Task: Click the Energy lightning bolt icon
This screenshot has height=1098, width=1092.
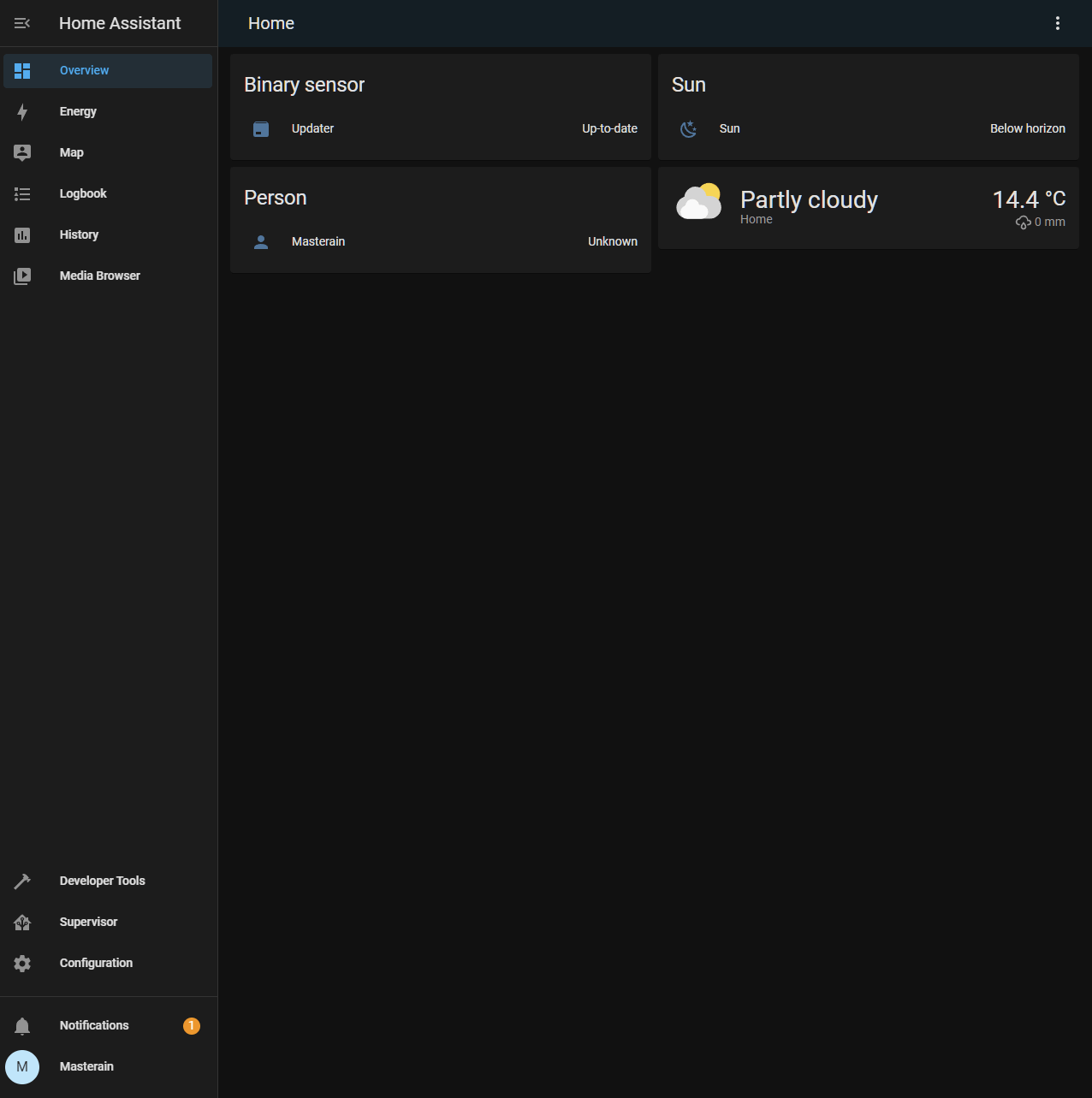Action: point(22,112)
